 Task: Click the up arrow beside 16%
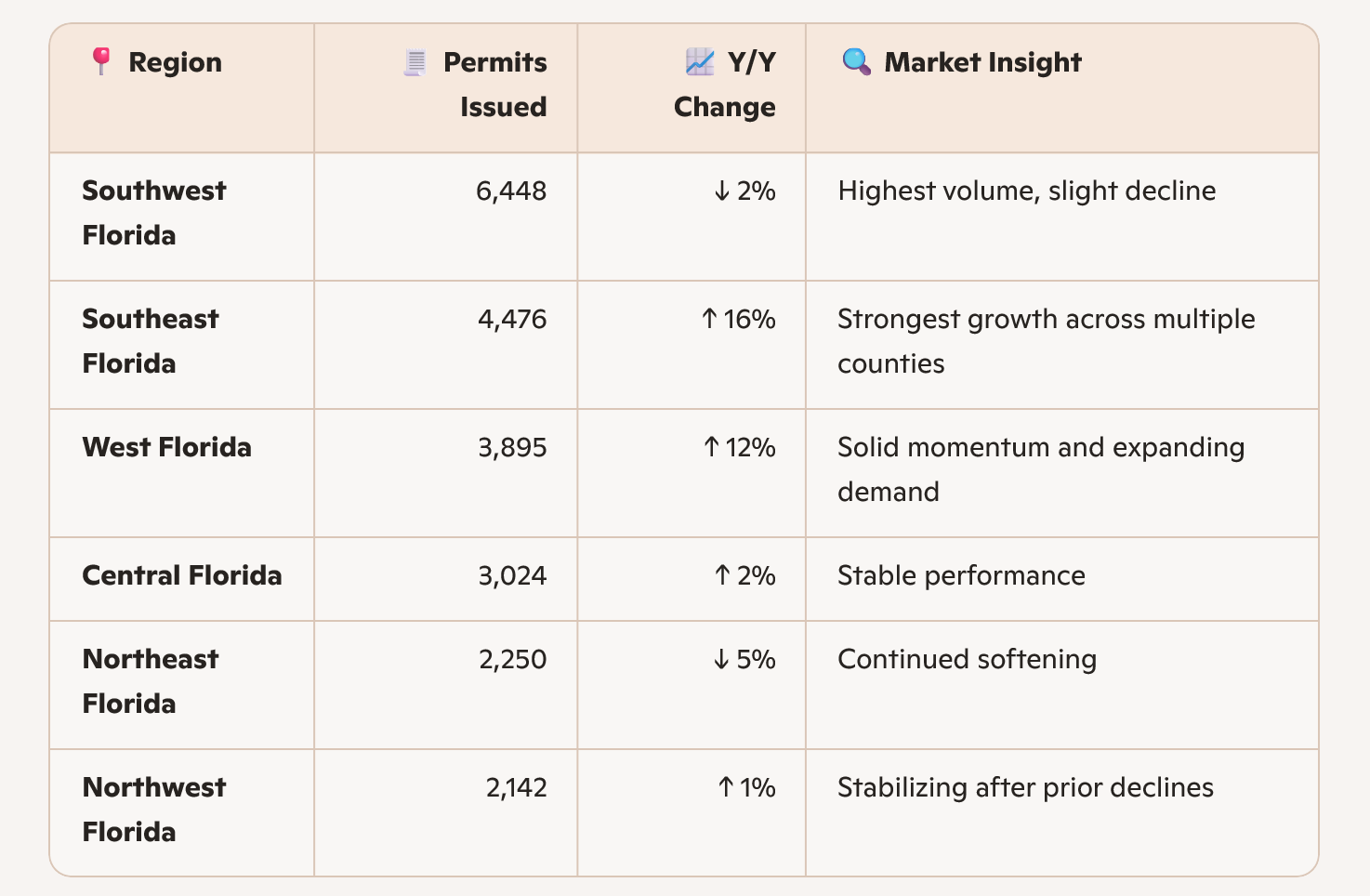point(709,320)
